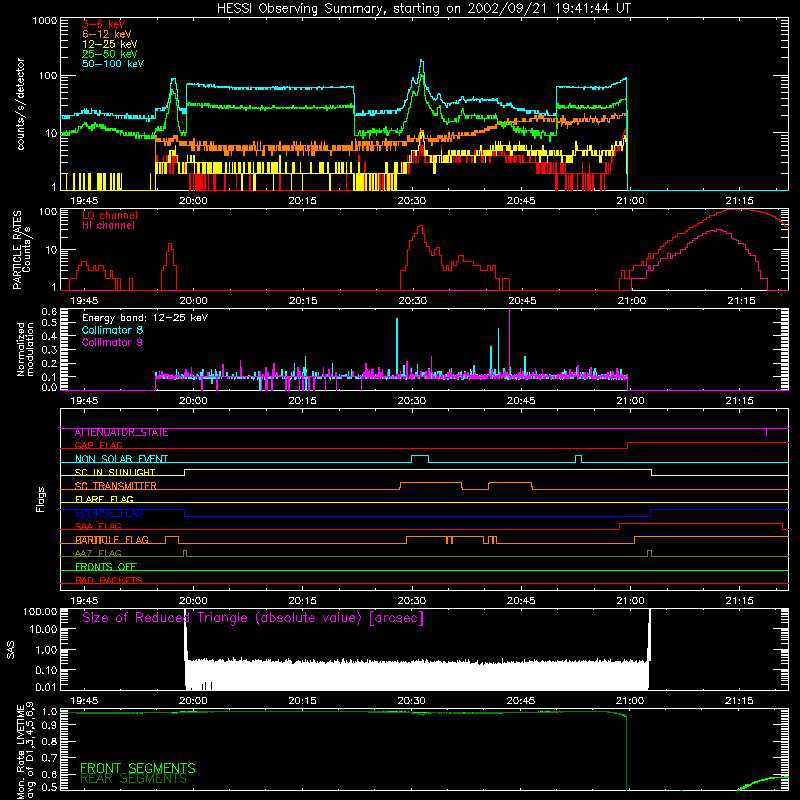
Task: Click the vertical Flags axis label
Action: pos(41,499)
